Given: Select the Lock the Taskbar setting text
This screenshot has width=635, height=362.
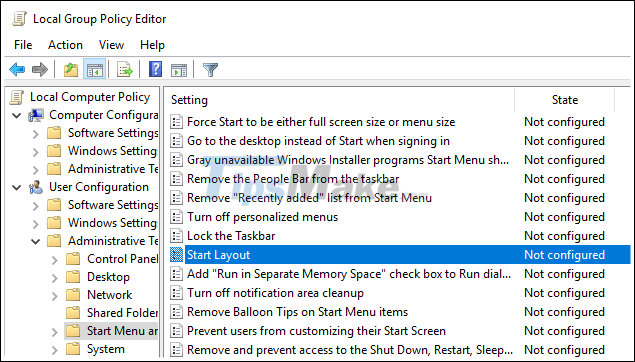Looking at the screenshot, I should pos(231,236).
